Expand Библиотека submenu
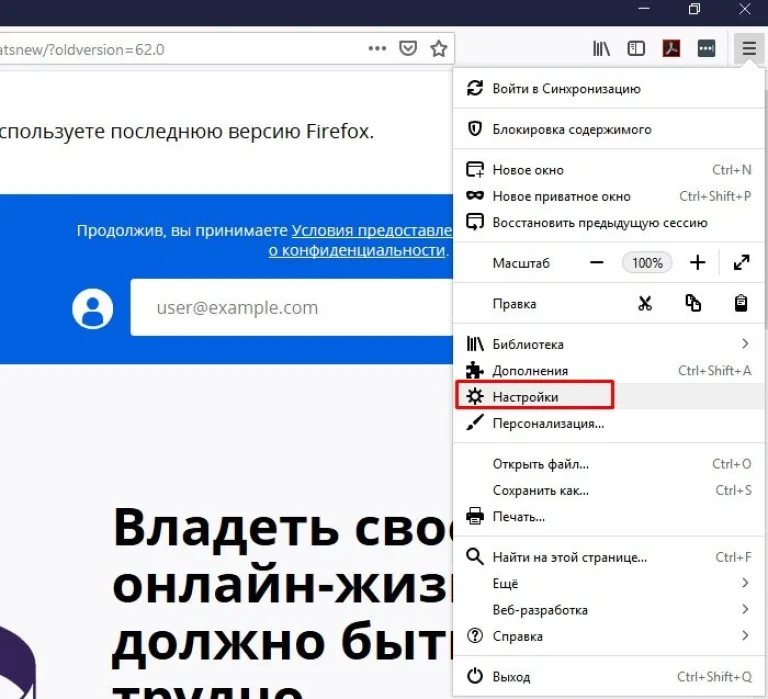 pyautogui.click(x=608, y=344)
